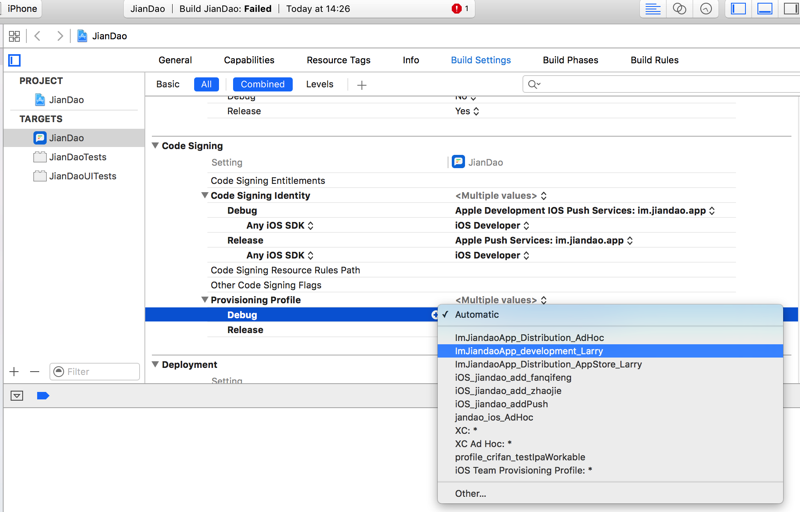The height and width of the screenshot is (512, 800).
Task: Collapse the Code Signing section
Action: [x=155, y=145]
